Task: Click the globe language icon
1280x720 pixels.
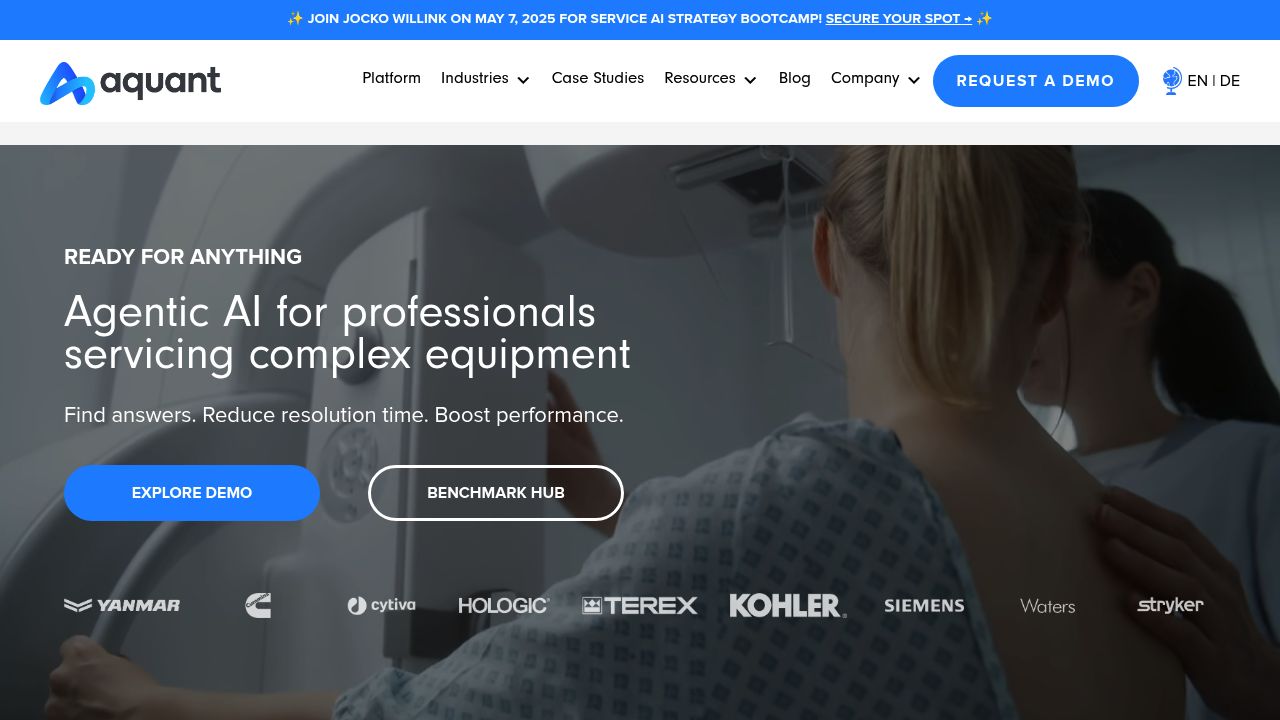Action: click(x=1172, y=81)
